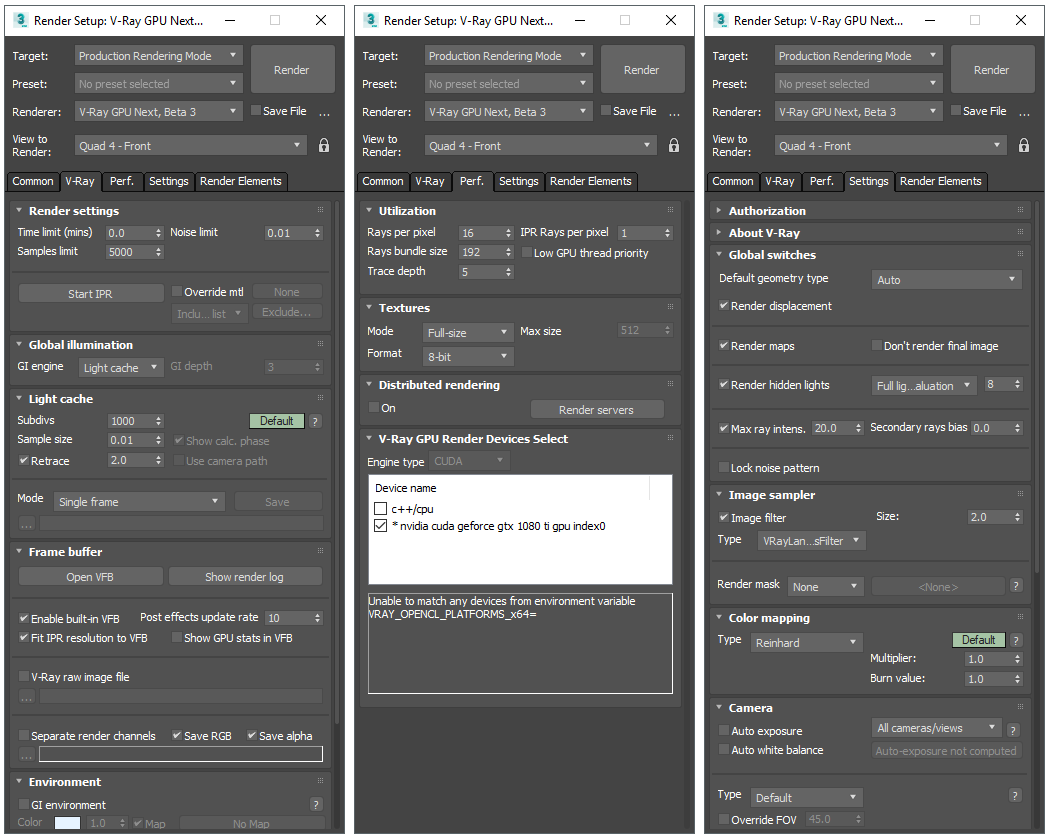The width and height of the screenshot is (1050, 840).
Task: Click the help icon beside GI environment
Action: point(315,804)
